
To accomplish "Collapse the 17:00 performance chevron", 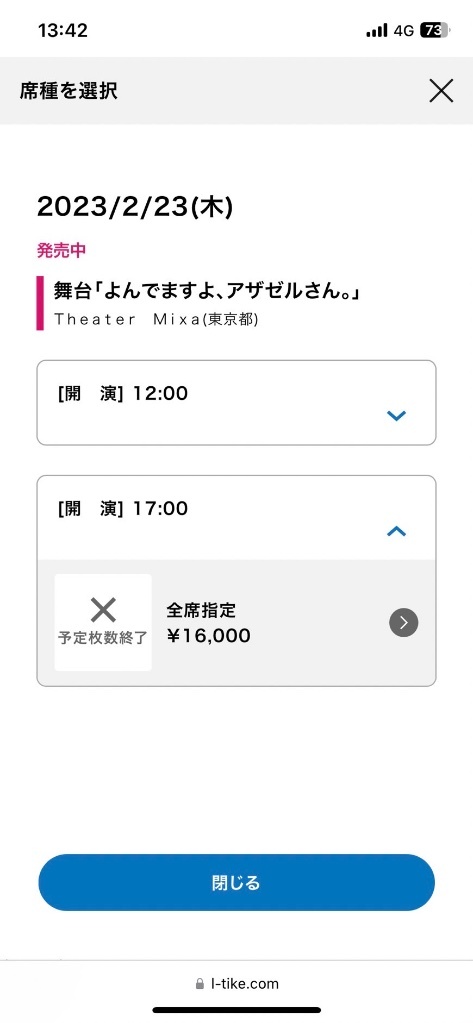I will pos(396,531).
